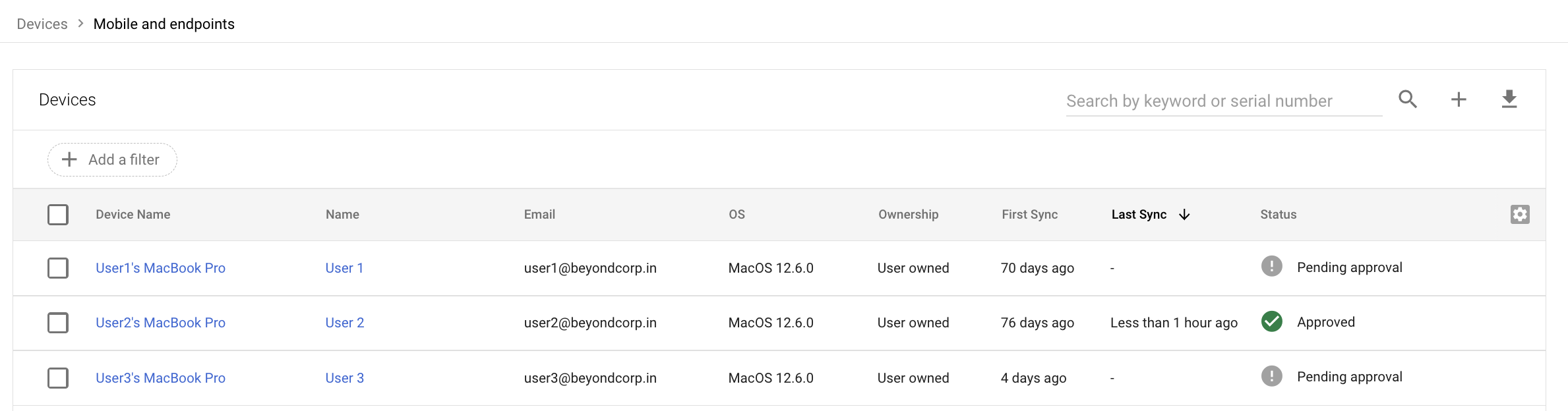Click the search by keyword field

pos(1223,101)
